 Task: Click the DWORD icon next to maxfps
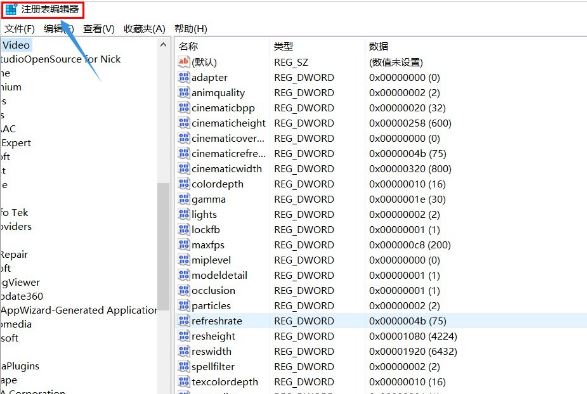183,245
